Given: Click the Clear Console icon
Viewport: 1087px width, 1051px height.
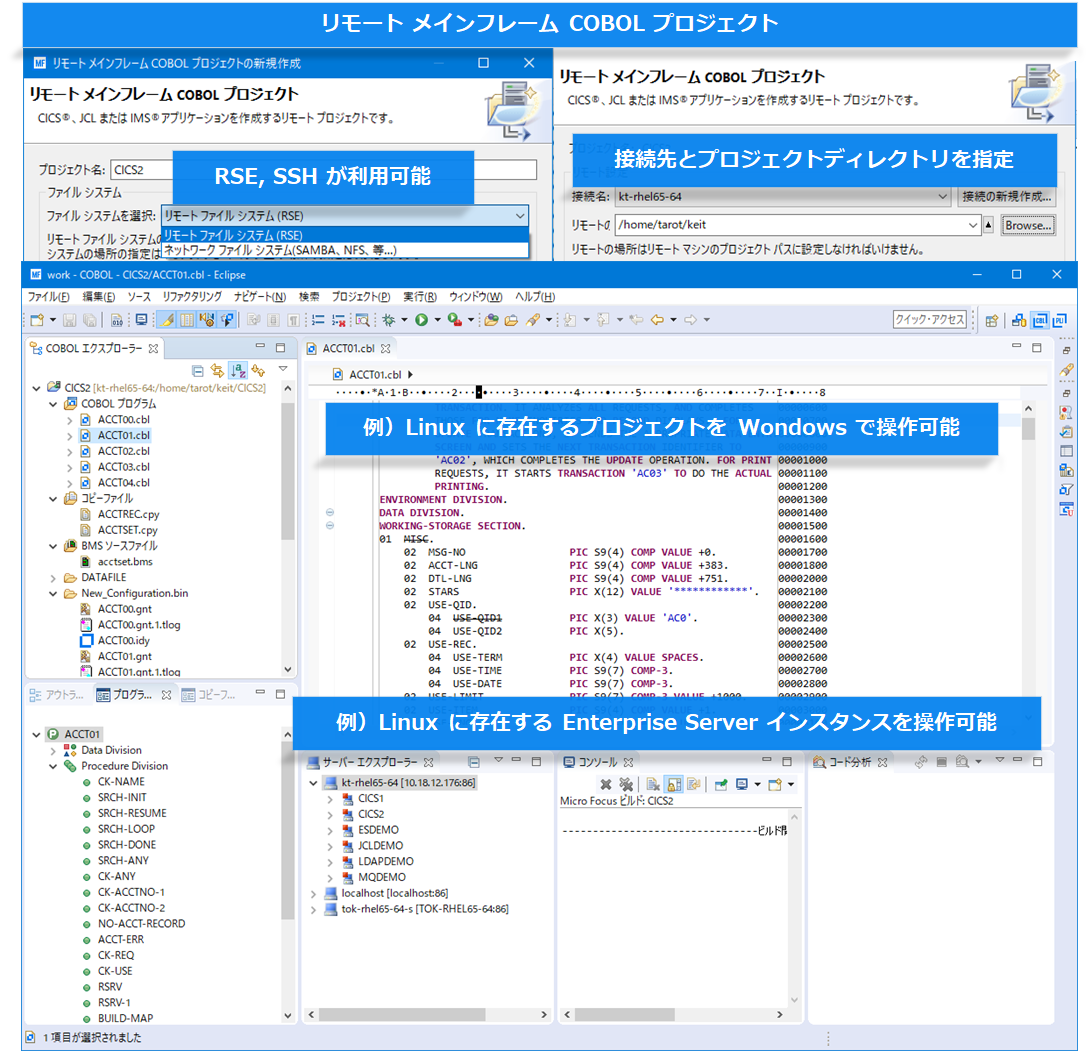Looking at the screenshot, I should pos(653,784).
